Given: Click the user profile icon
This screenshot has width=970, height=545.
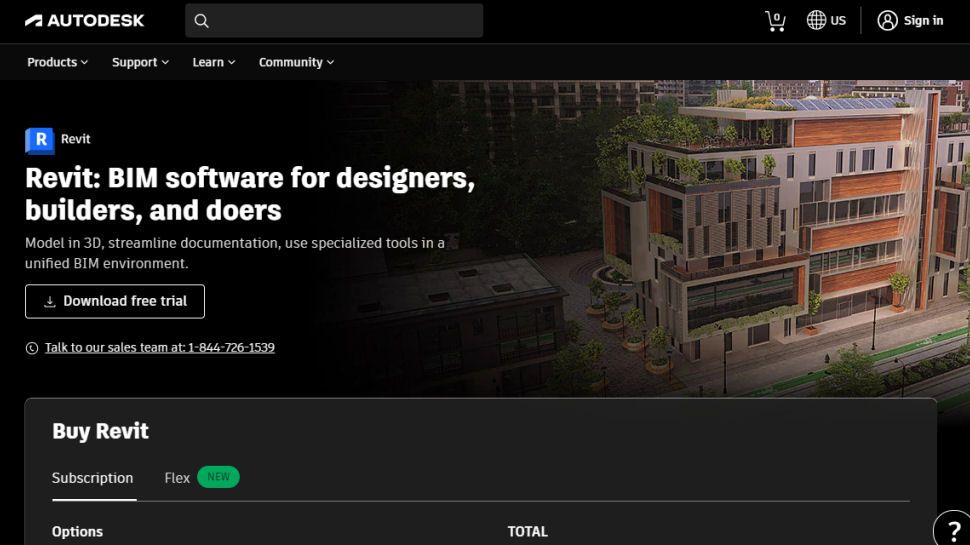Looking at the screenshot, I should tap(887, 20).
